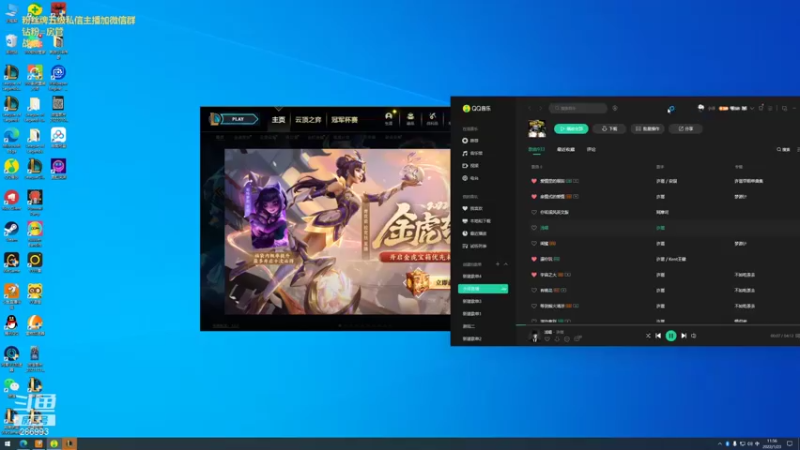800x450 pixels.
Task: Click the 下载 download button for playlist
Action: (609, 129)
